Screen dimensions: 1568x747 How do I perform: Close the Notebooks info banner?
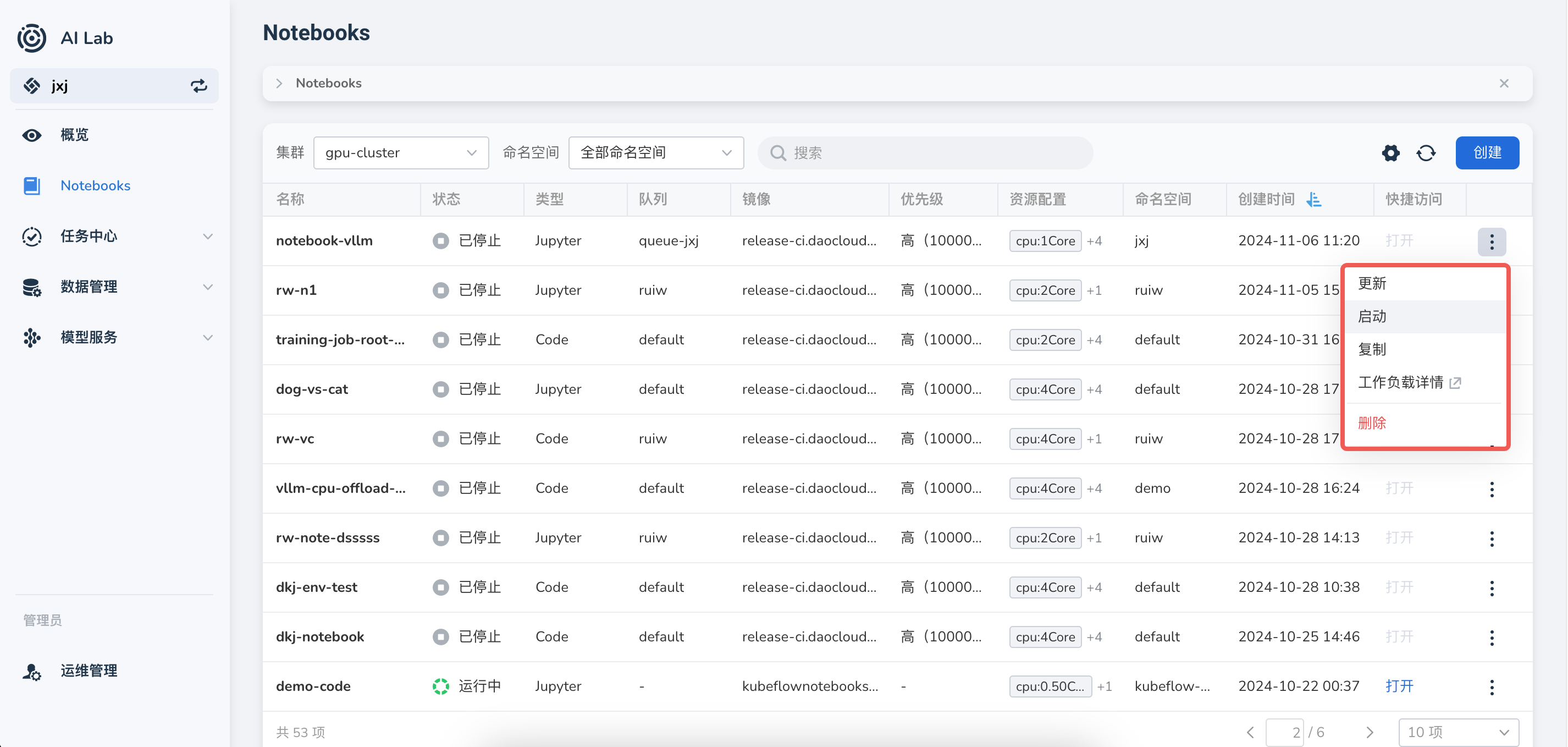click(x=1504, y=84)
